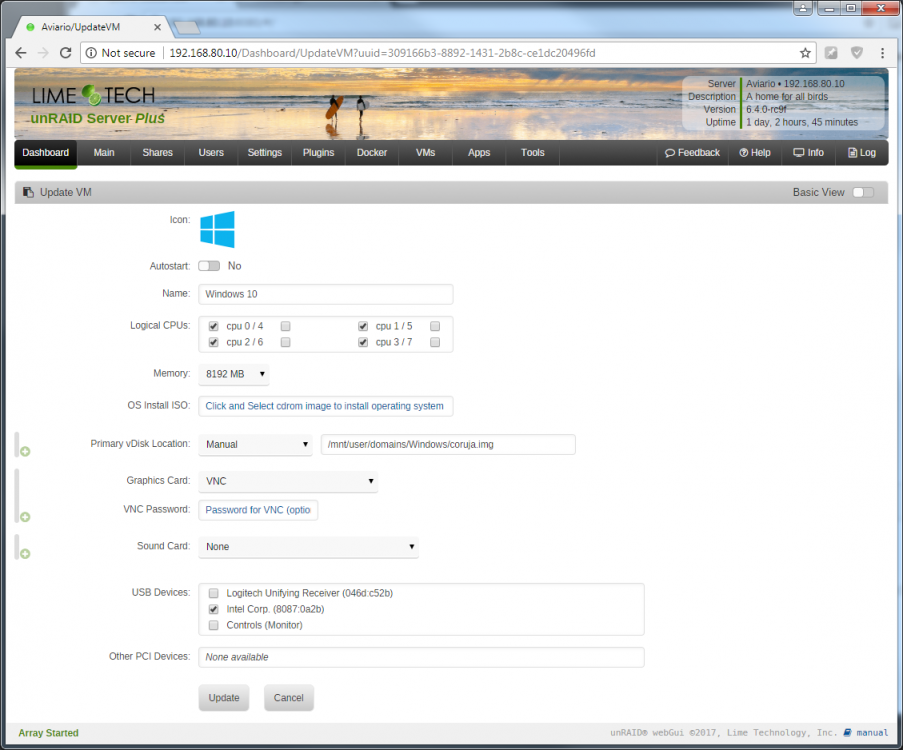Viewport: 903px width, 750px height.
Task: Open Chrome three-dot menu
Action: click(x=882, y=53)
